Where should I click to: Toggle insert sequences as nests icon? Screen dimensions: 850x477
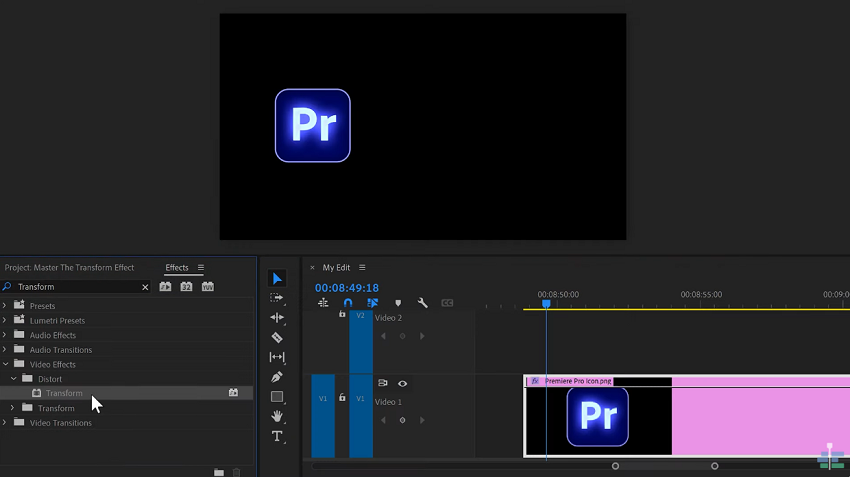[x=323, y=303]
